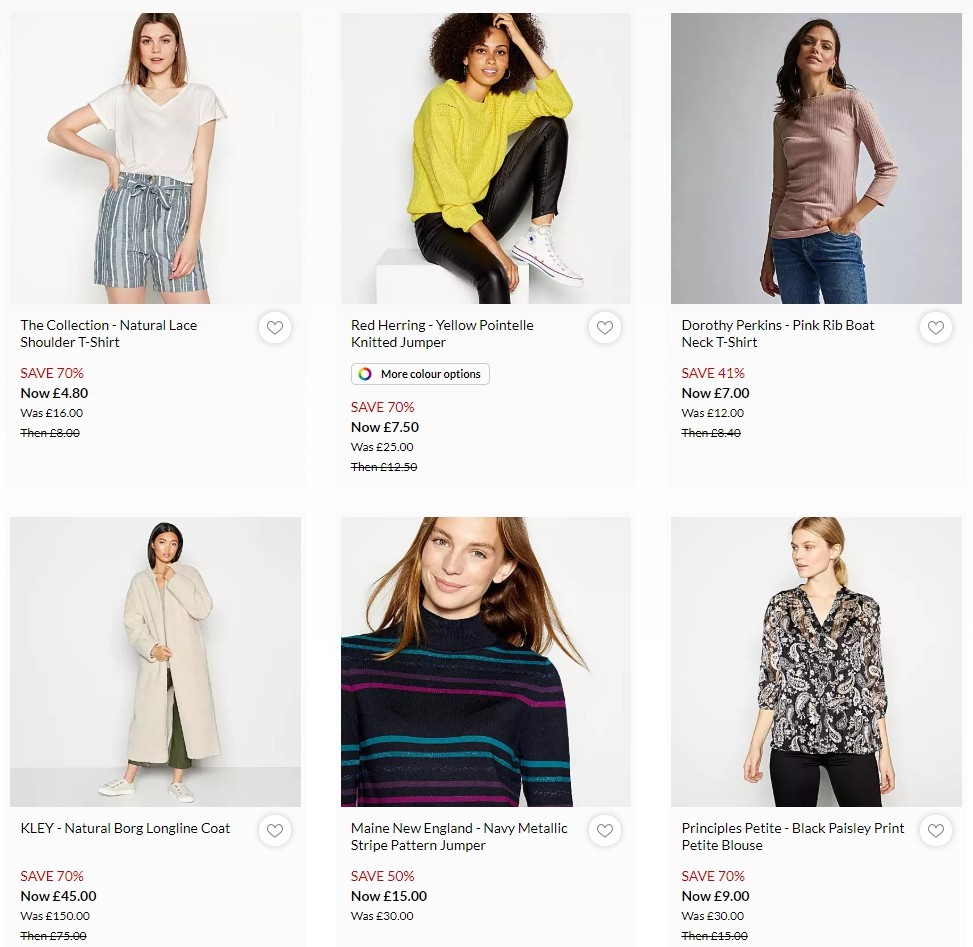Viewport: 973px width, 947px height.
Task: Click the paisley print blouse product photo
Action: 816,661
